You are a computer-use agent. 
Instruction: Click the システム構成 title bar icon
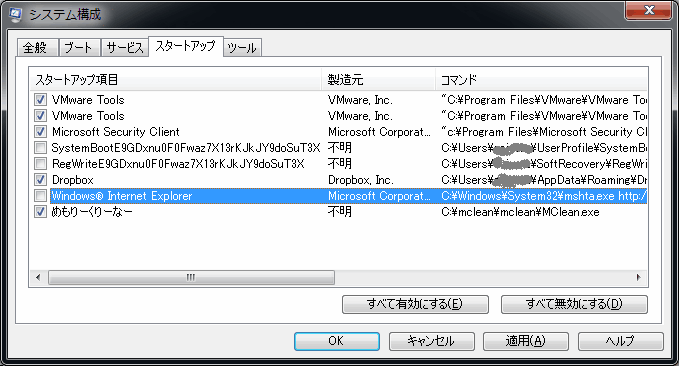pyautogui.click(x=16, y=14)
